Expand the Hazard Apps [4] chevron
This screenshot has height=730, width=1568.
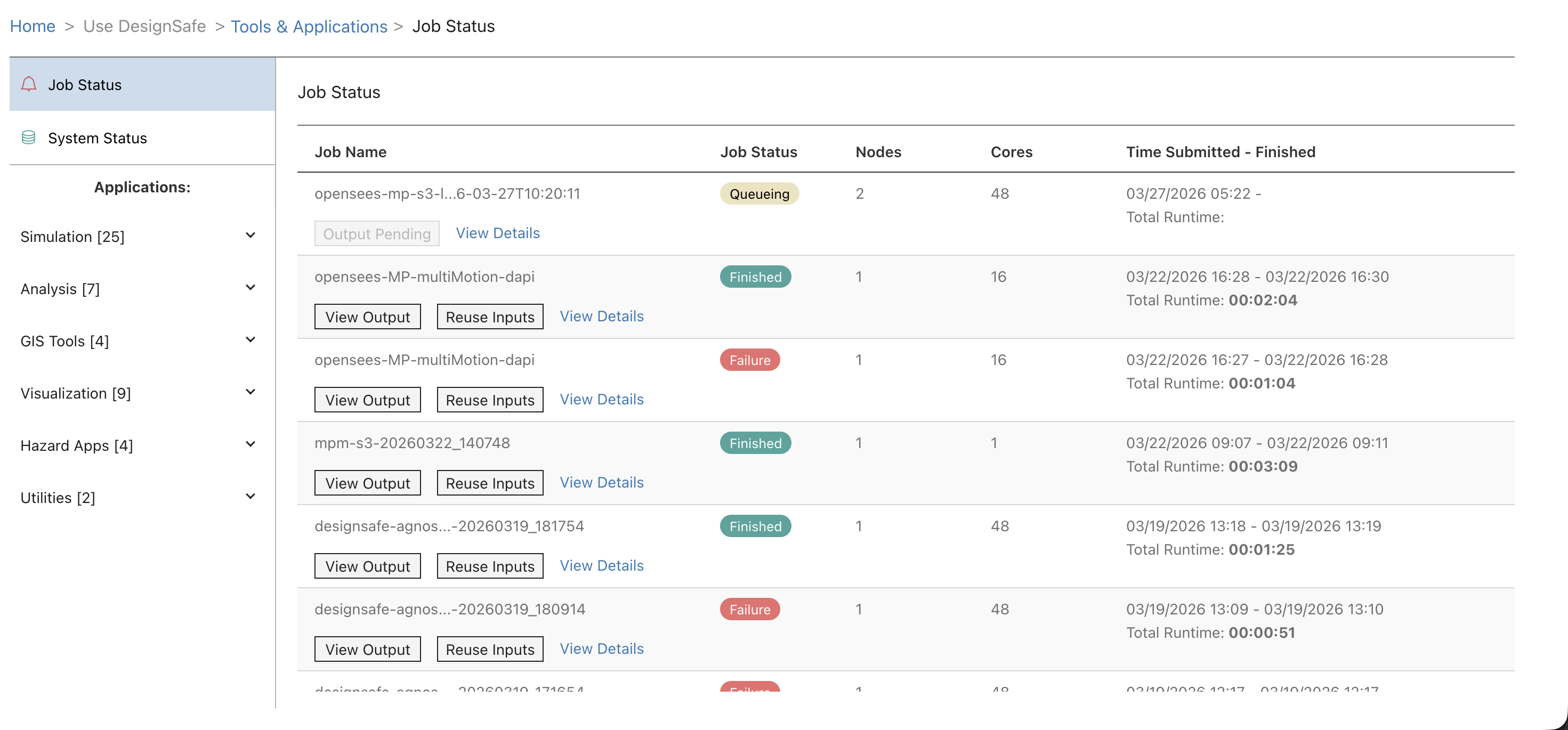(x=250, y=445)
